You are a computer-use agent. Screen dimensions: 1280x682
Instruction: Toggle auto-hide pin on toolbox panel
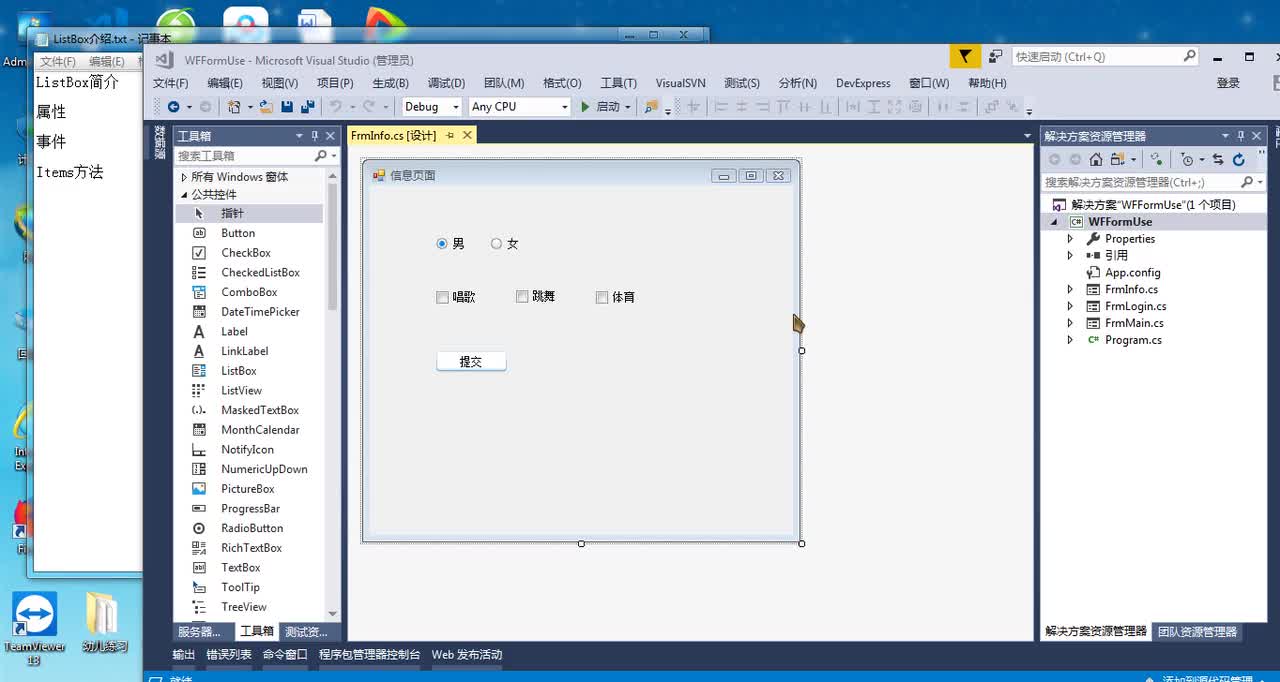pos(314,136)
